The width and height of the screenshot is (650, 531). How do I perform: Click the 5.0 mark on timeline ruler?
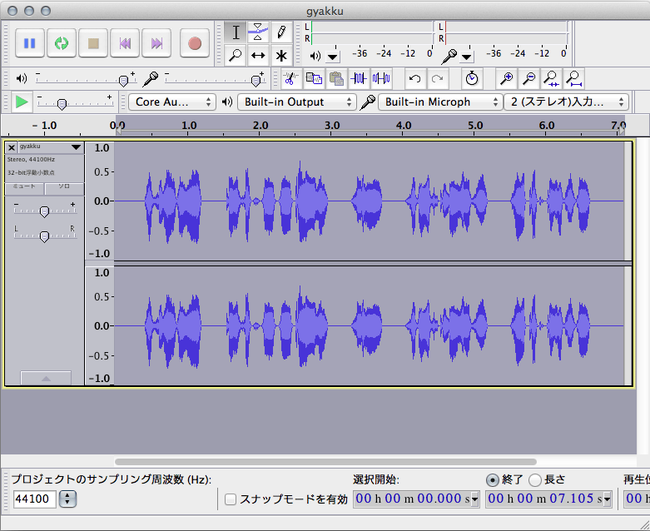click(475, 125)
